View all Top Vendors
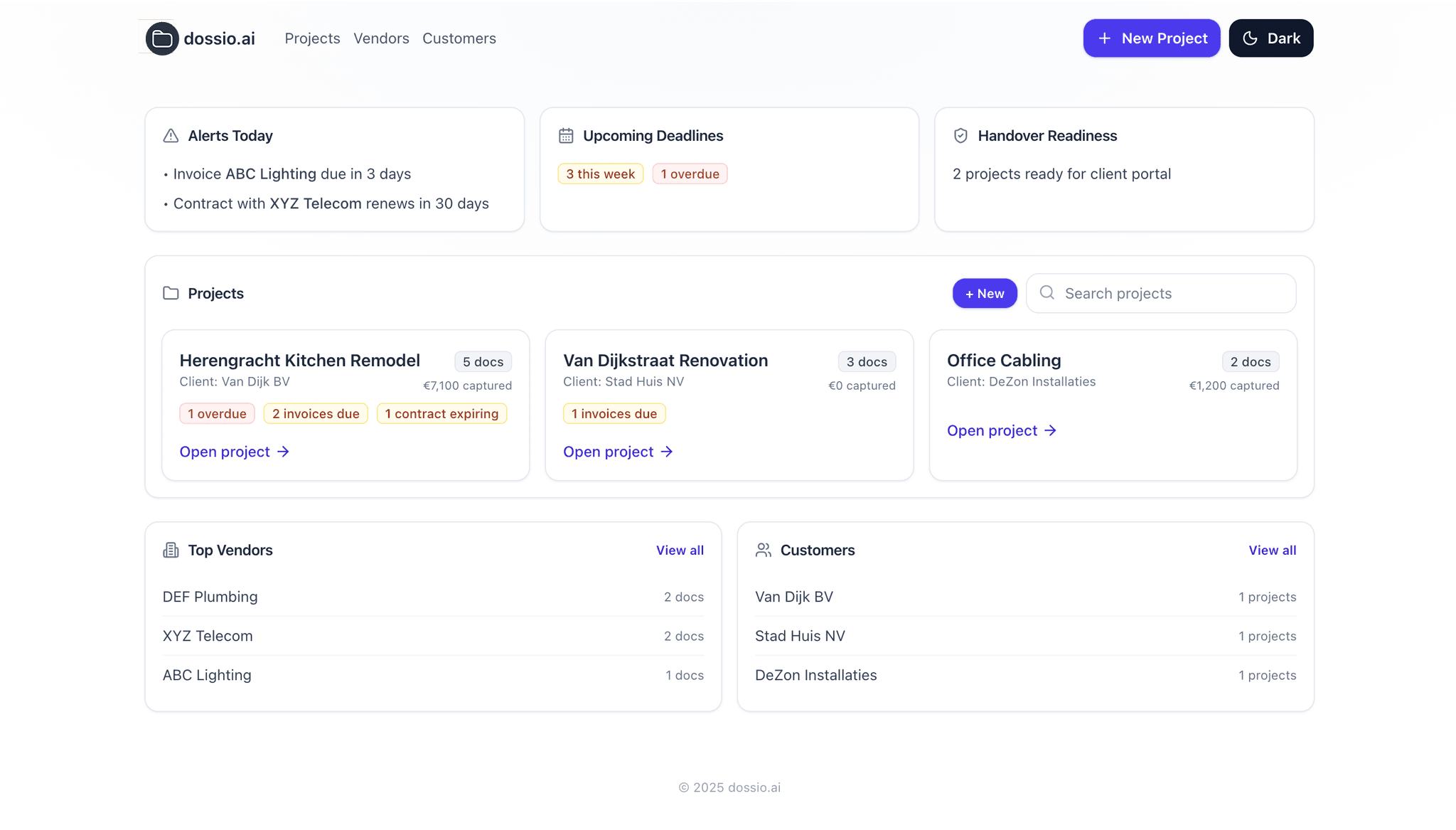 coord(680,550)
